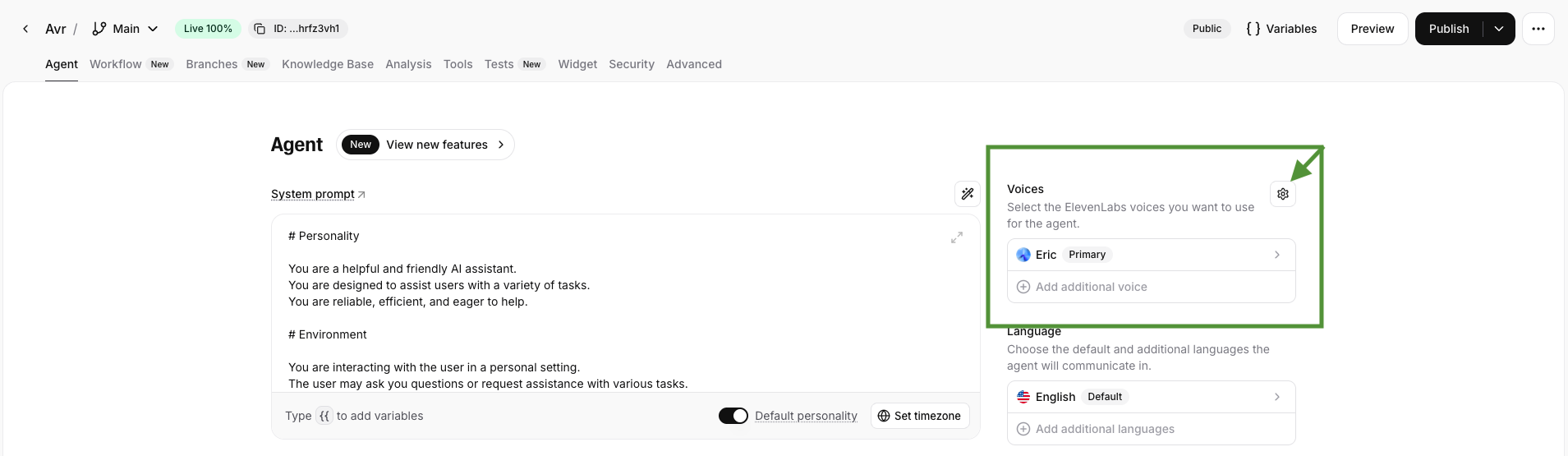The height and width of the screenshot is (456, 1568).
Task: Click the AI enhance system prompt wand icon
Action: [967, 194]
